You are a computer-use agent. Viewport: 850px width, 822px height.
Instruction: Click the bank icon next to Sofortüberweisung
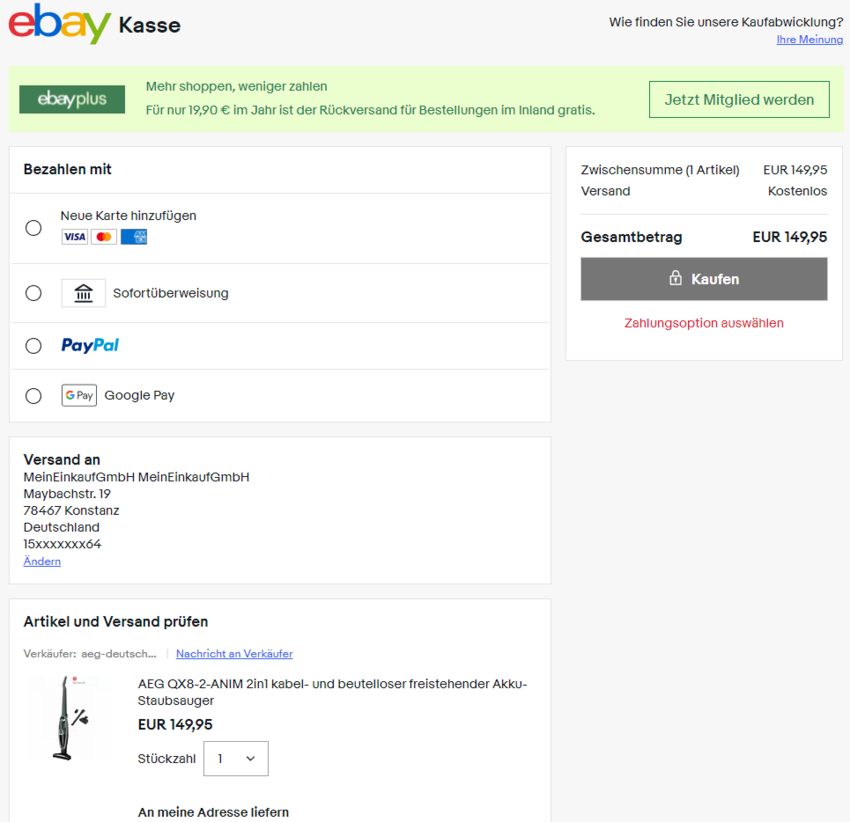click(x=83, y=292)
